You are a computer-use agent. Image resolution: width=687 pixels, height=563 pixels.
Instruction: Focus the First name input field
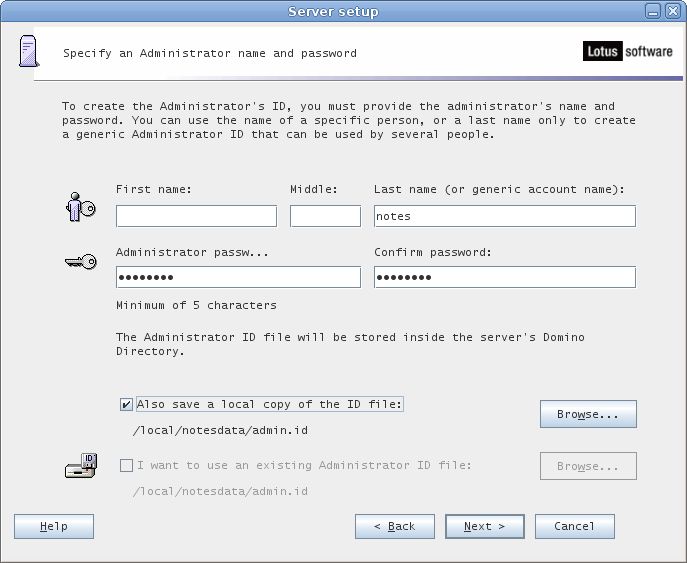click(196, 216)
